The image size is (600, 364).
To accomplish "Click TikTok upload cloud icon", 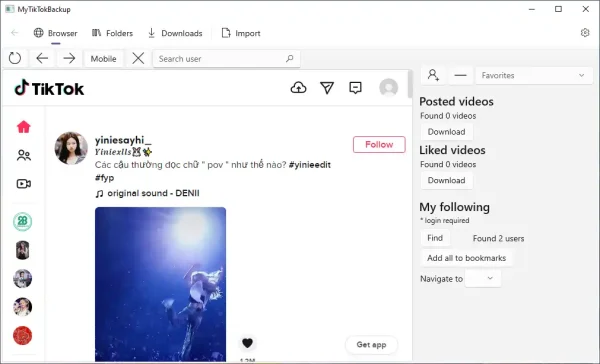I will tap(298, 88).
